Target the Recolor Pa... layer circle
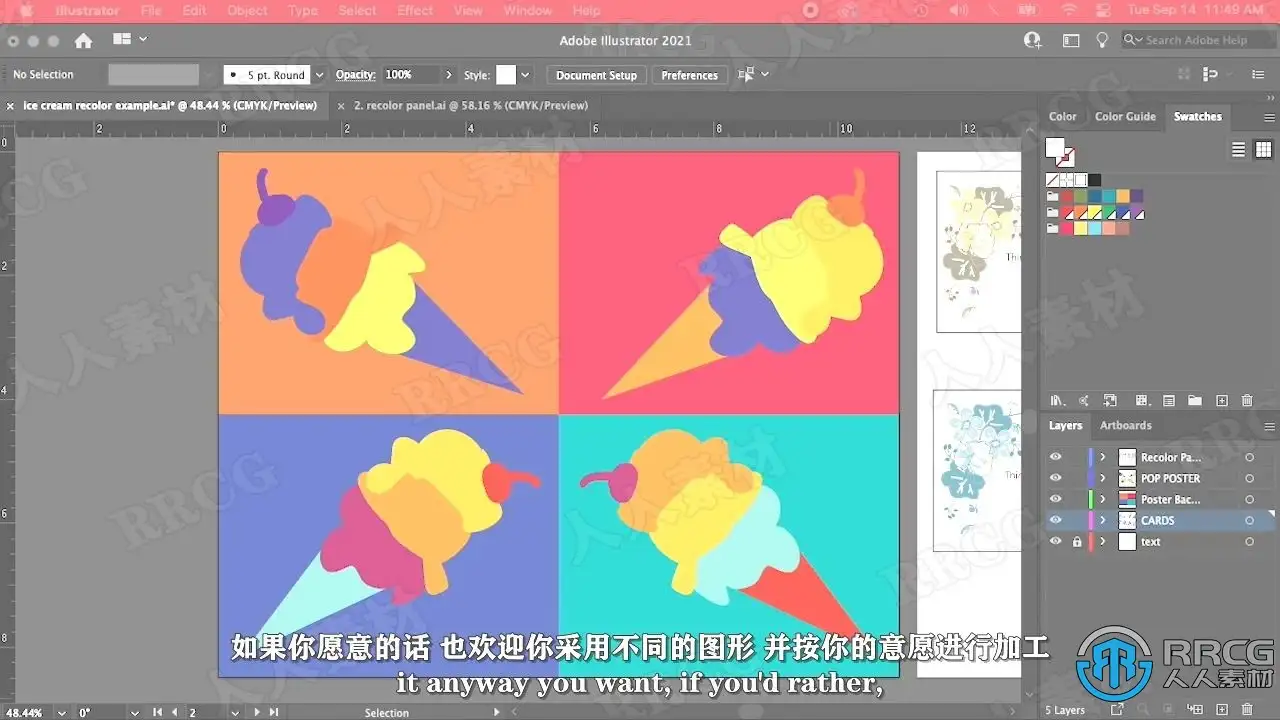Screen dimensions: 1280x720 (1249, 457)
